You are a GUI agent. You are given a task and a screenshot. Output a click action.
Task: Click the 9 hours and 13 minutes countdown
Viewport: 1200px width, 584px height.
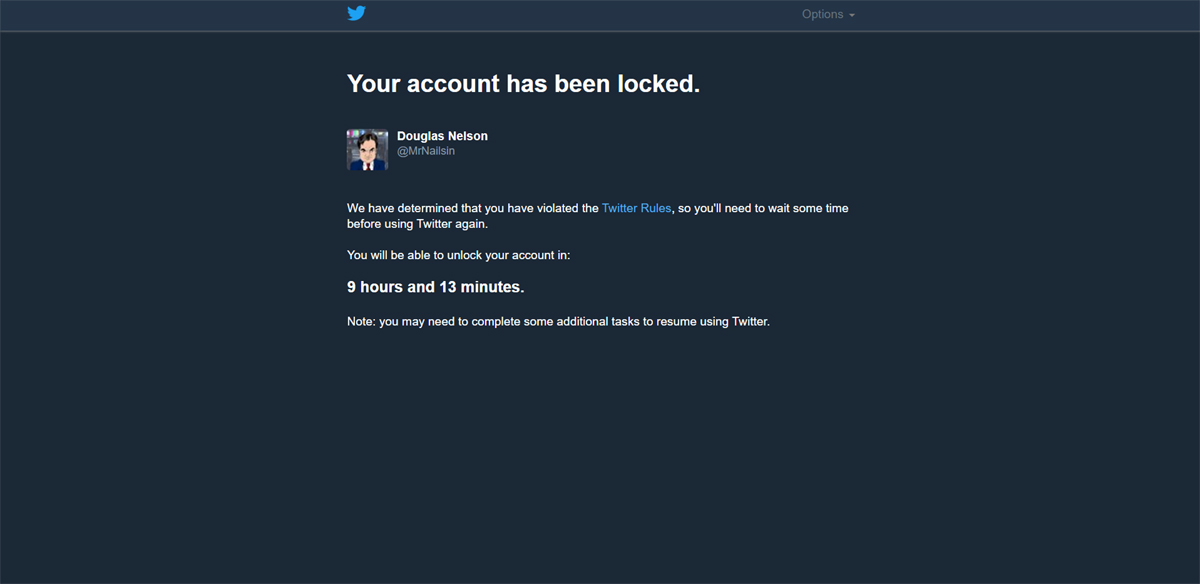pyautogui.click(x=435, y=287)
